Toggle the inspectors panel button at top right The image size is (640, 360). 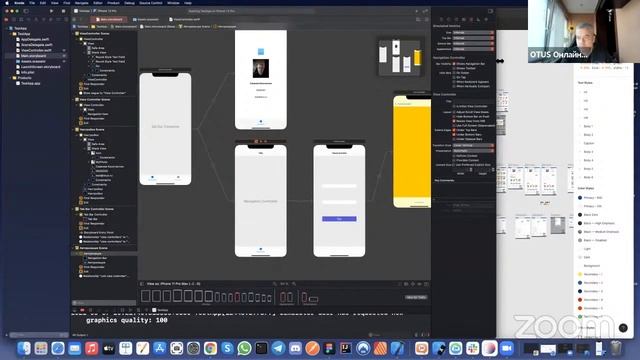point(491,11)
